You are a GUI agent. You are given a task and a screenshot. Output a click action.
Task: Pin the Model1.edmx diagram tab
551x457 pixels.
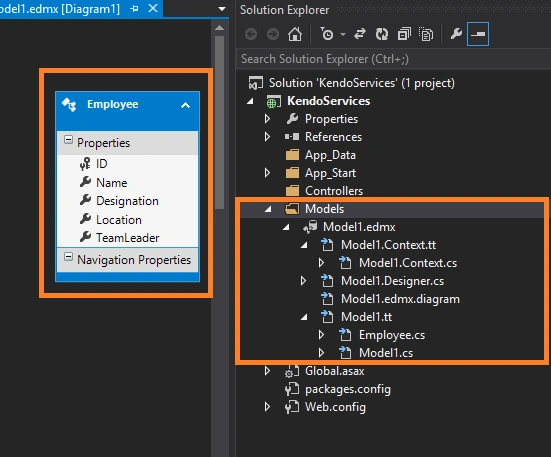click(x=134, y=9)
